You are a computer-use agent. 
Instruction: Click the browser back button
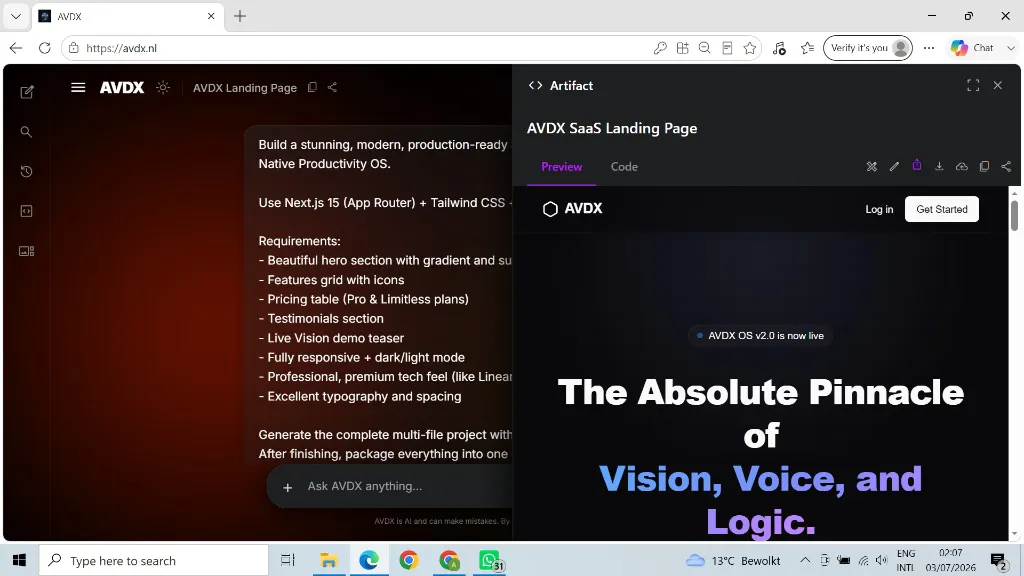(x=16, y=48)
